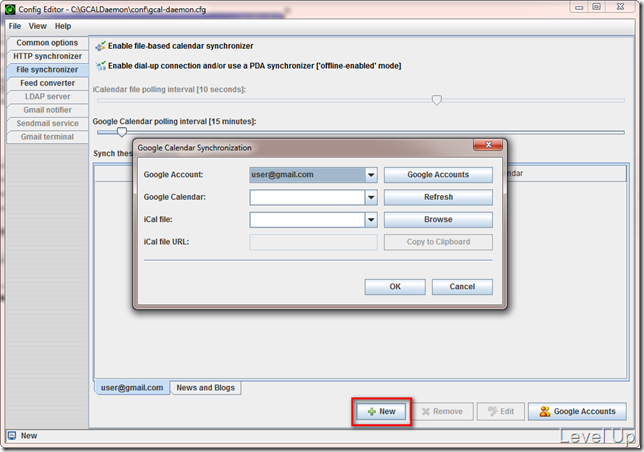Confirm dialog with OK button
Screen dimensions: 644x452
pyautogui.click(x=395, y=287)
